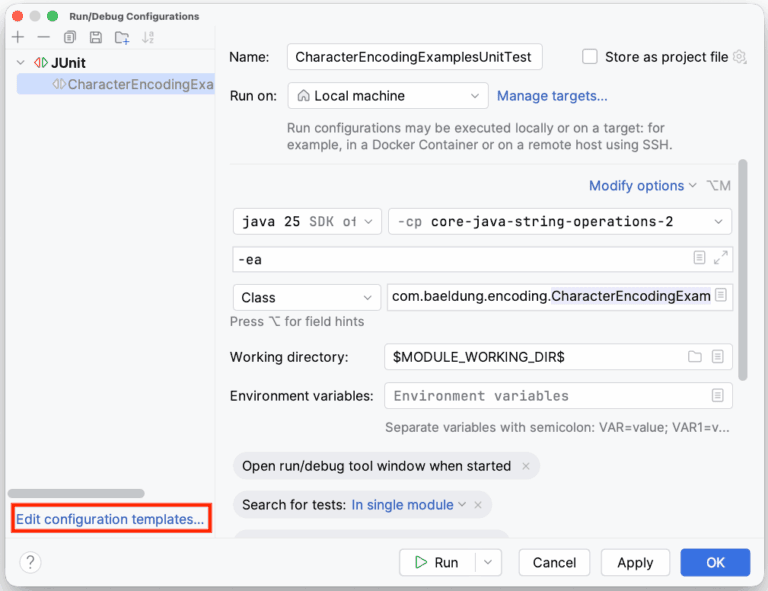The height and width of the screenshot is (591, 768).
Task: Click Manage targets link
Action: point(552,96)
